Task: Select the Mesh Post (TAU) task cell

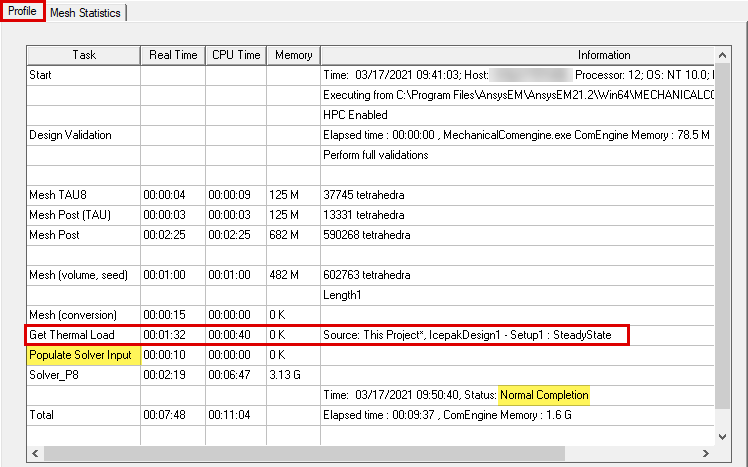Action: 71,215
